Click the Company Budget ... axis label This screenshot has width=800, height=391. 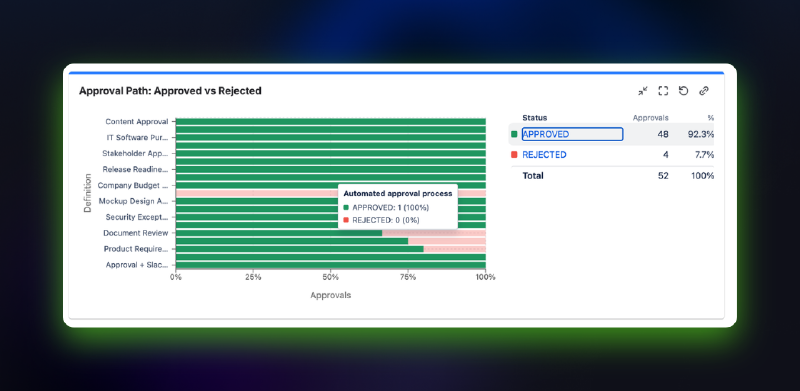133,185
